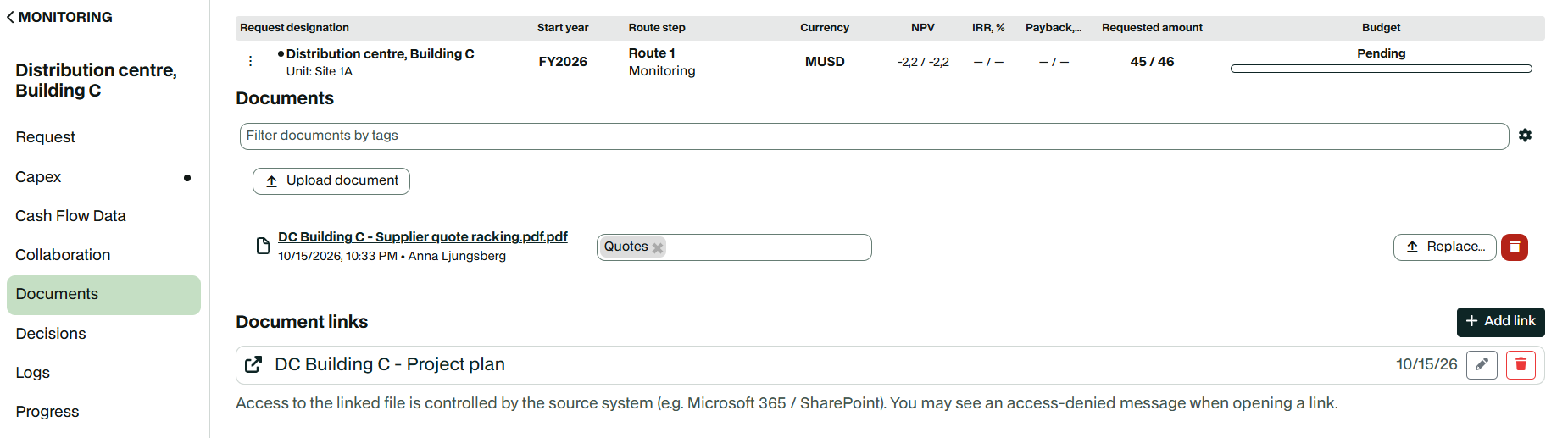Open document tag settings gear

[x=1525, y=136]
